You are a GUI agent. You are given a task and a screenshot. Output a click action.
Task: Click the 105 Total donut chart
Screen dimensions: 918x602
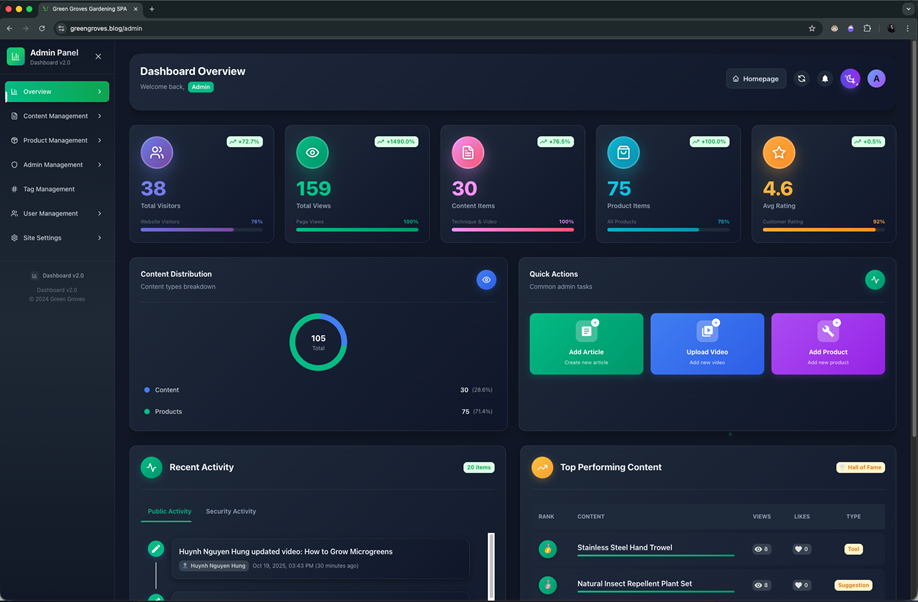(318, 342)
